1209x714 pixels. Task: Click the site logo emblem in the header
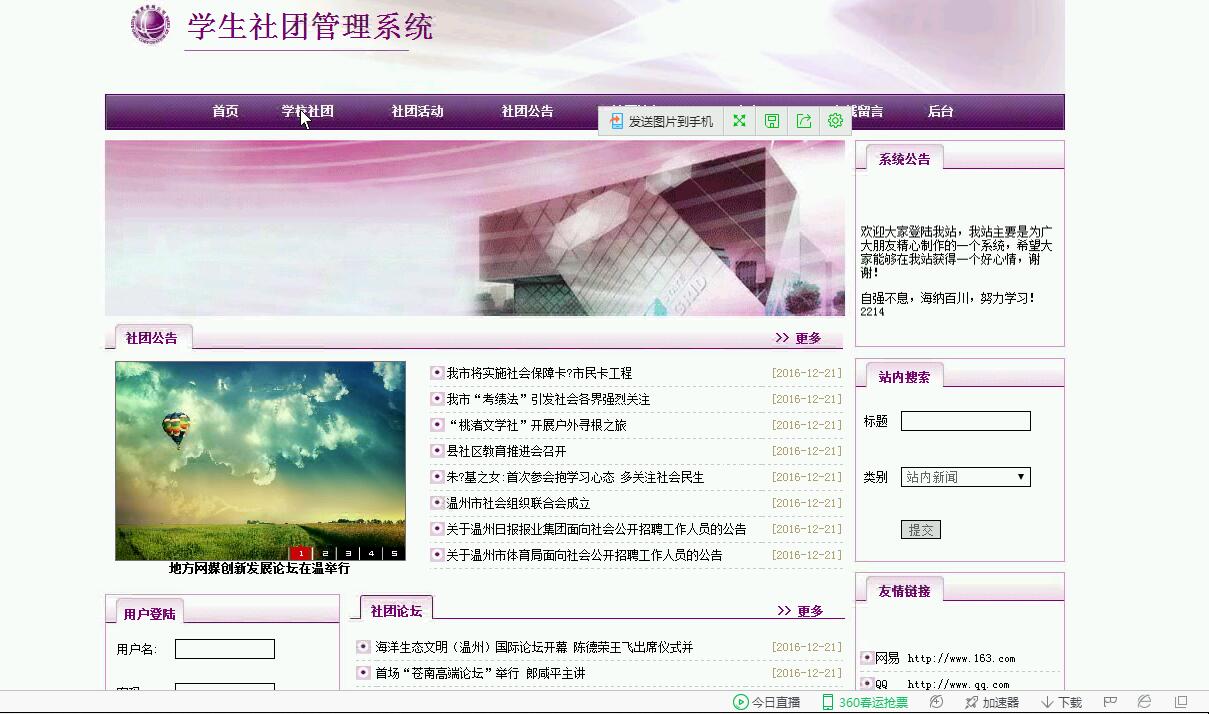tap(151, 25)
